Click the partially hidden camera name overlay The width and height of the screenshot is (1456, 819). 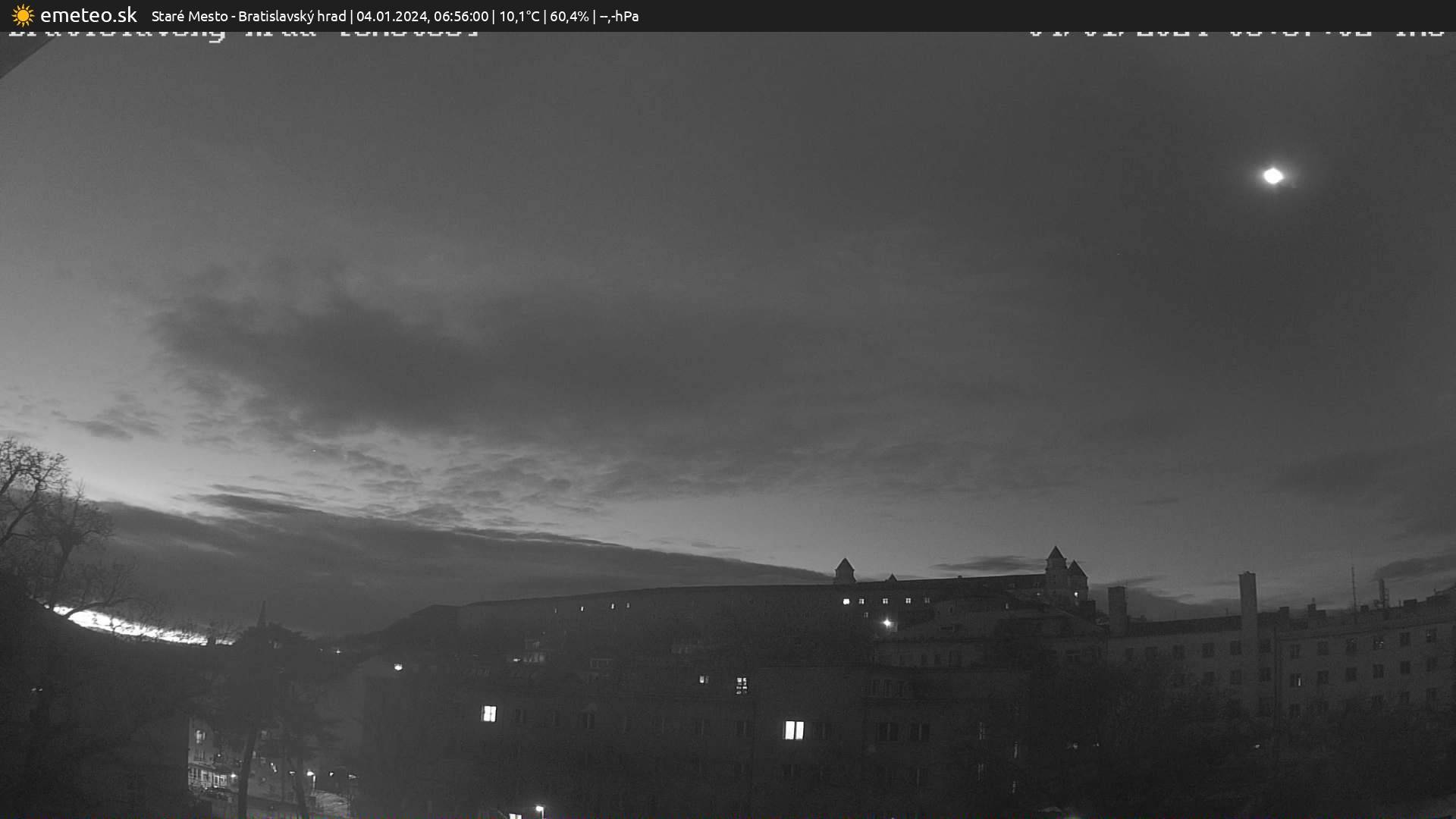pos(243,33)
